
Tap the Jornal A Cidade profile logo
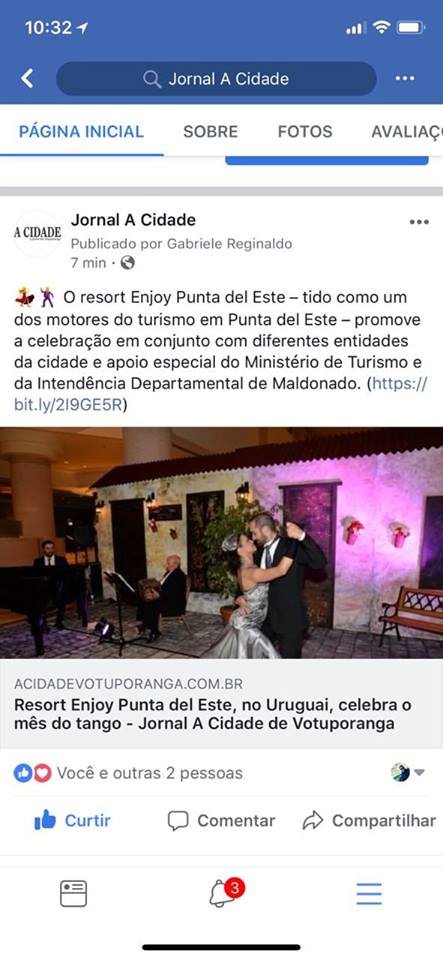[37, 233]
